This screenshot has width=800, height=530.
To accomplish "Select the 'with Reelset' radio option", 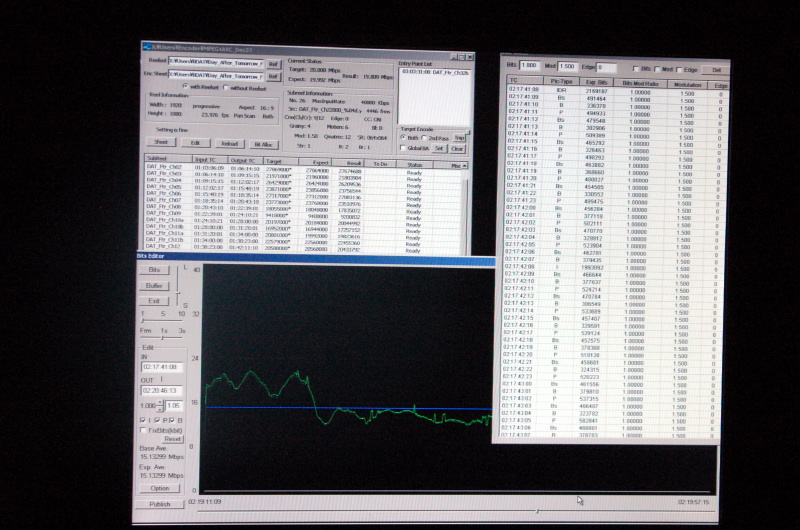I will coord(184,88).
